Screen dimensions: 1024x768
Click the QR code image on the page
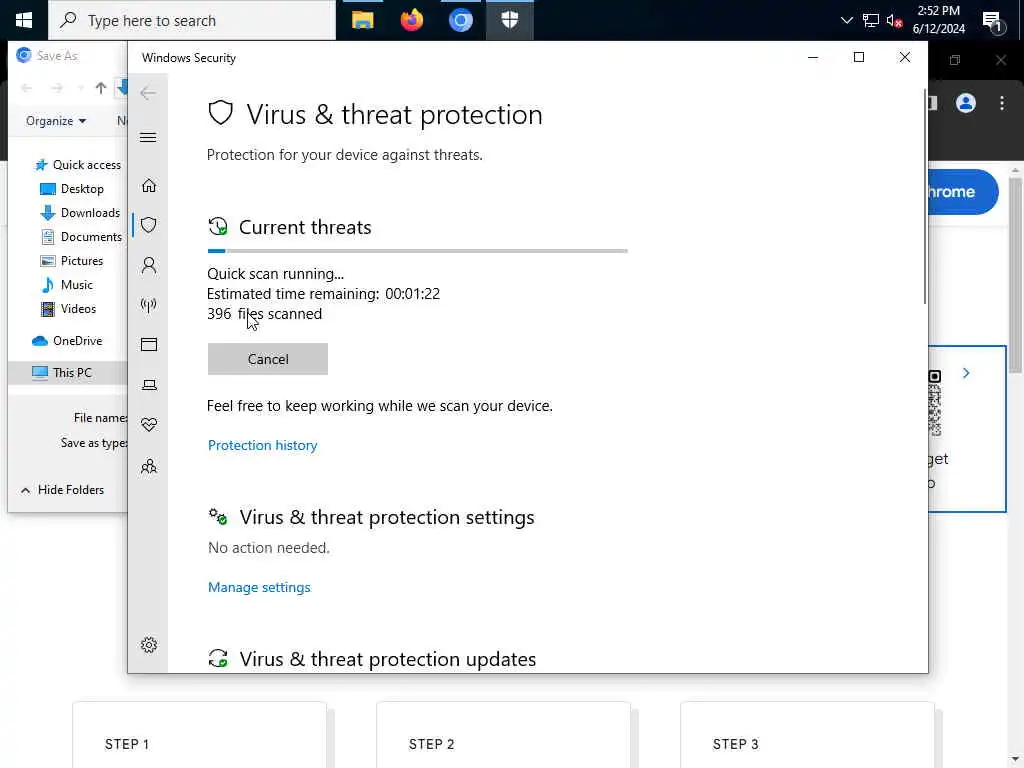935,404
